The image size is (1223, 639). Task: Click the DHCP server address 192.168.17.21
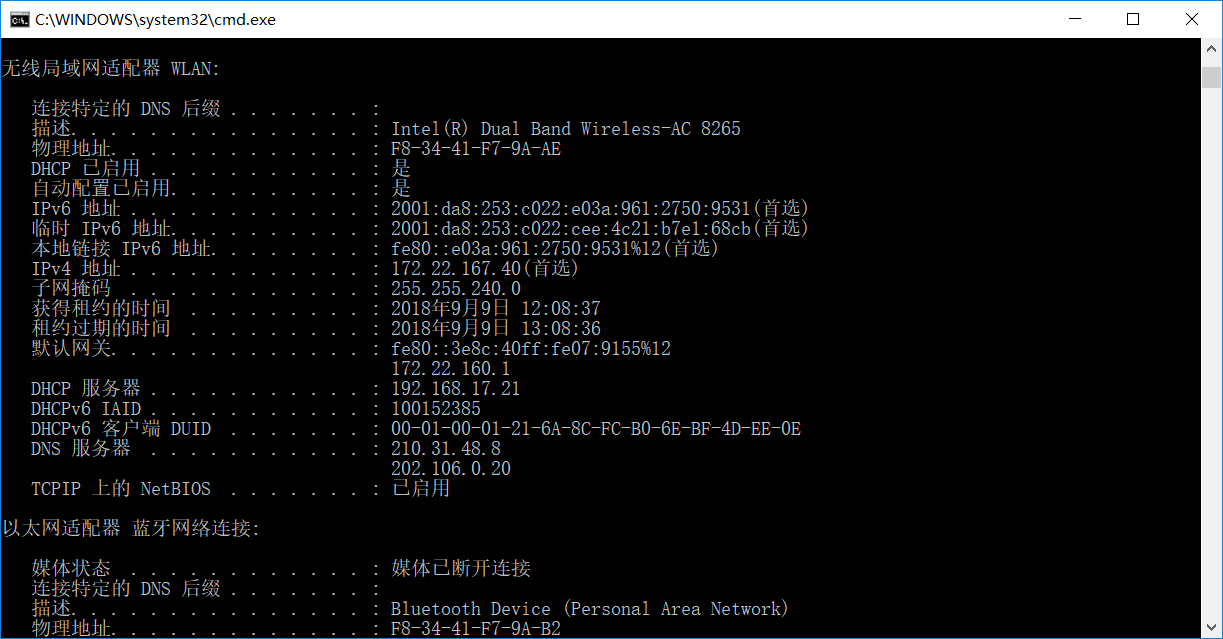456,389
